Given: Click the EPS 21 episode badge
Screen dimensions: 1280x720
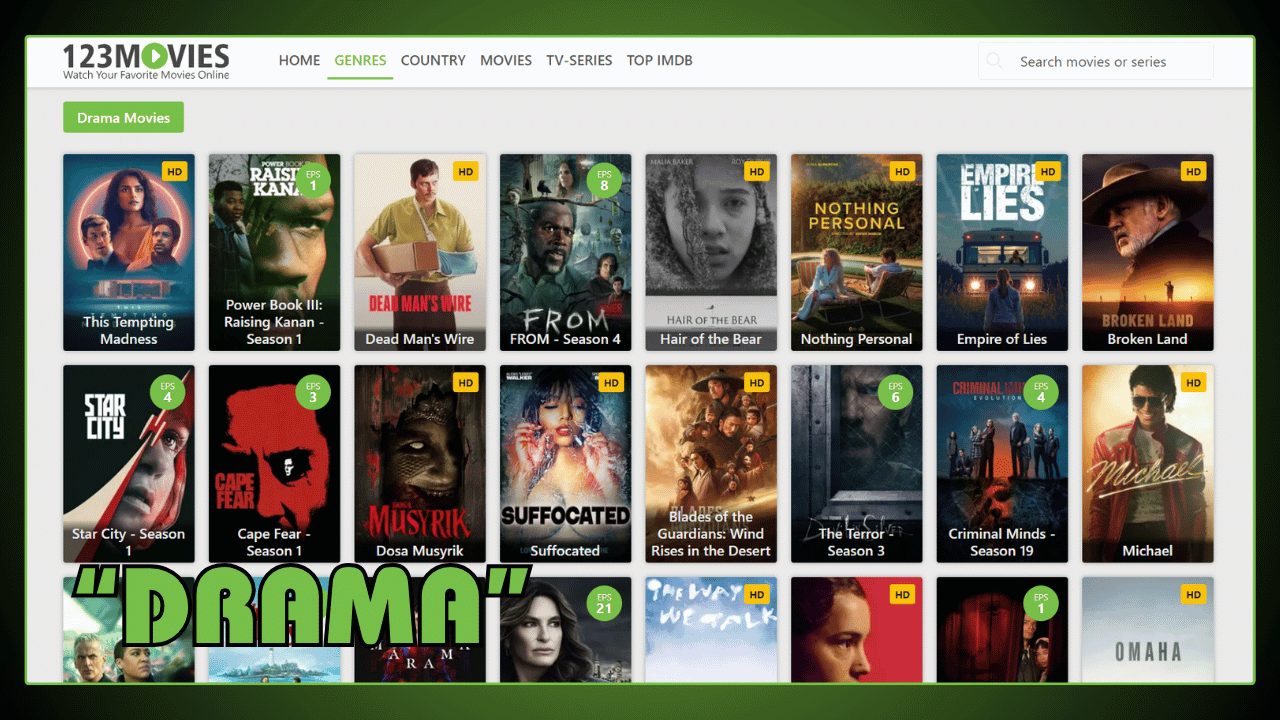Looking at the screenshot, I should pyautogui.click(x=604, y=603).
